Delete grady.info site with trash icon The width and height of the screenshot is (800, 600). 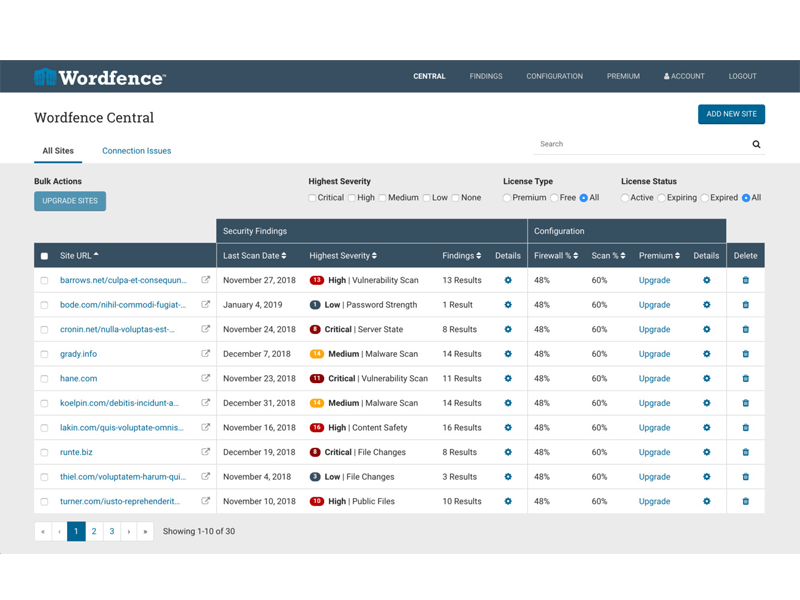pos(745,354)
